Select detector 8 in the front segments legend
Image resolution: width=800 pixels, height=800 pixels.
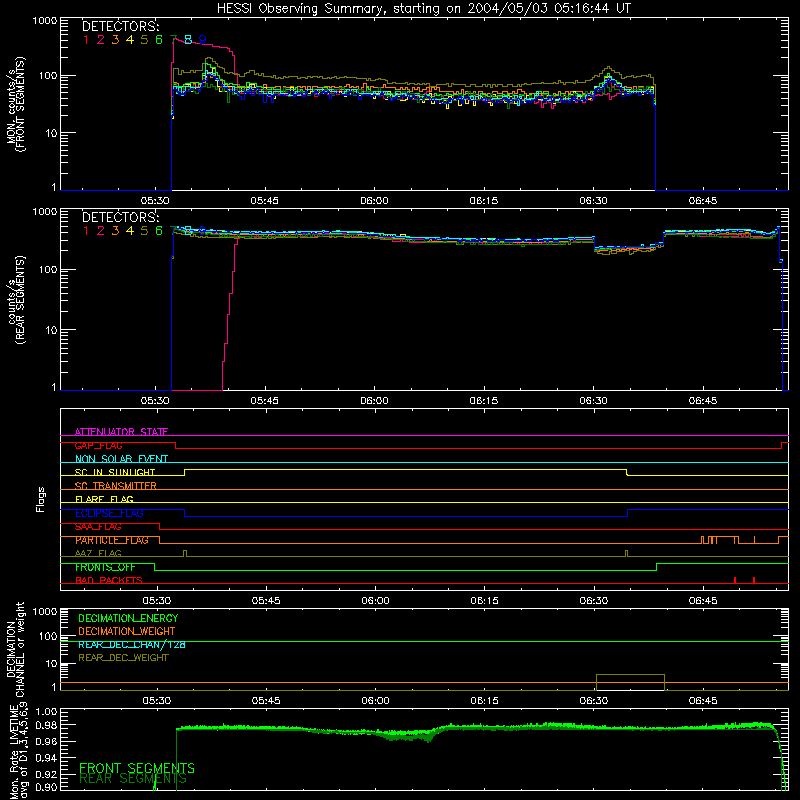[x=188, y=40]
